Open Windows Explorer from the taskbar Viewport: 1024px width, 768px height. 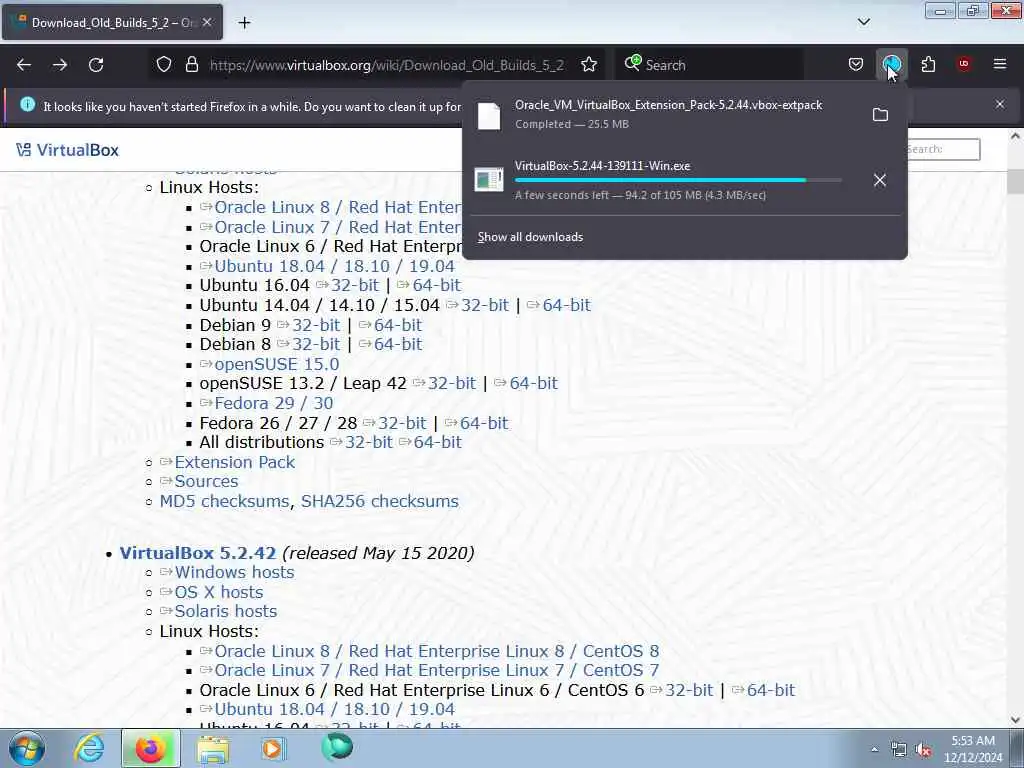pyautogui.click(x=213, y=748)
